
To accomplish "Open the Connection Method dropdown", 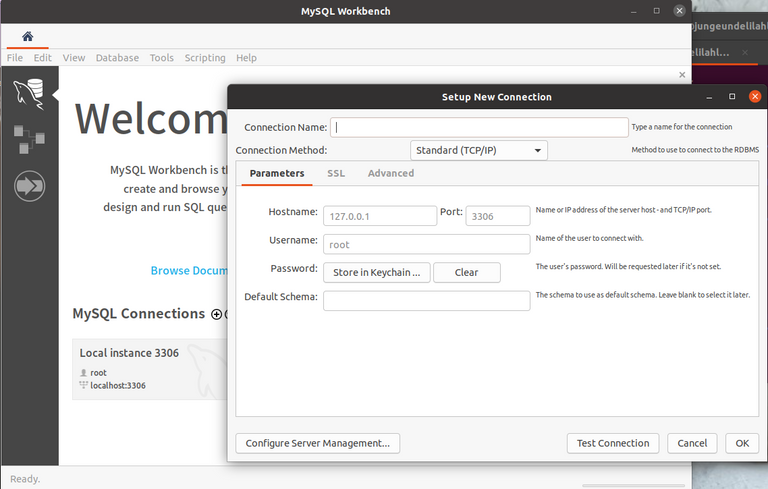I will (479, 150).
